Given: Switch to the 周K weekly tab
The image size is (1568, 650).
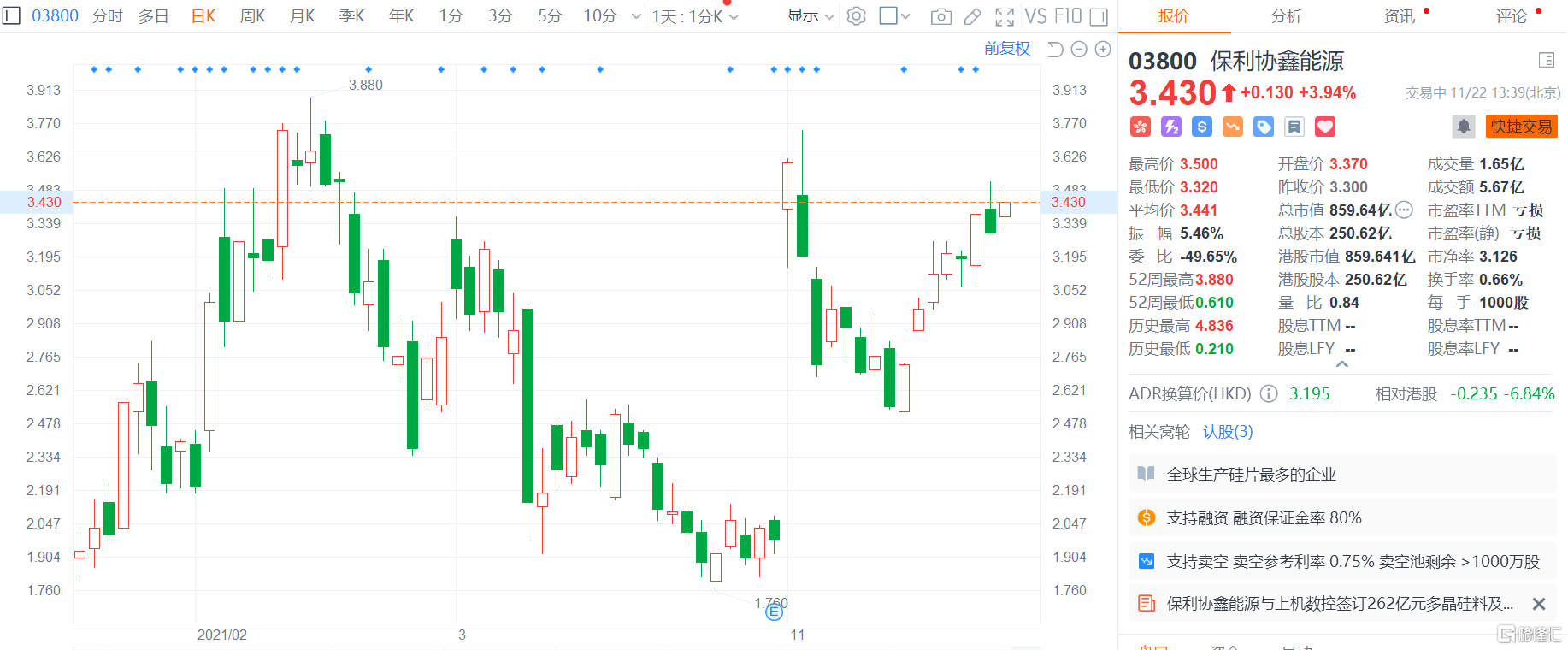Looking at the screenshot, I should point(252,16).
